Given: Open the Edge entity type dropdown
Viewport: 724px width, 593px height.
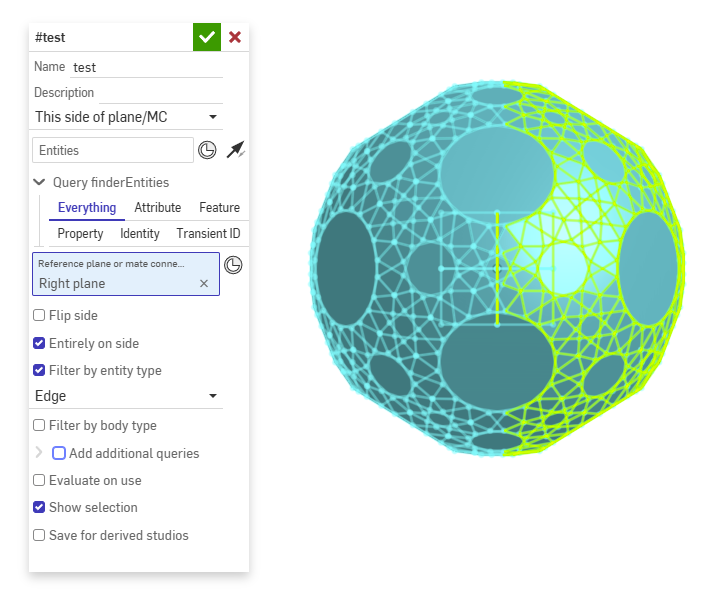Looking at the screenshot, I should pos(126,396).
